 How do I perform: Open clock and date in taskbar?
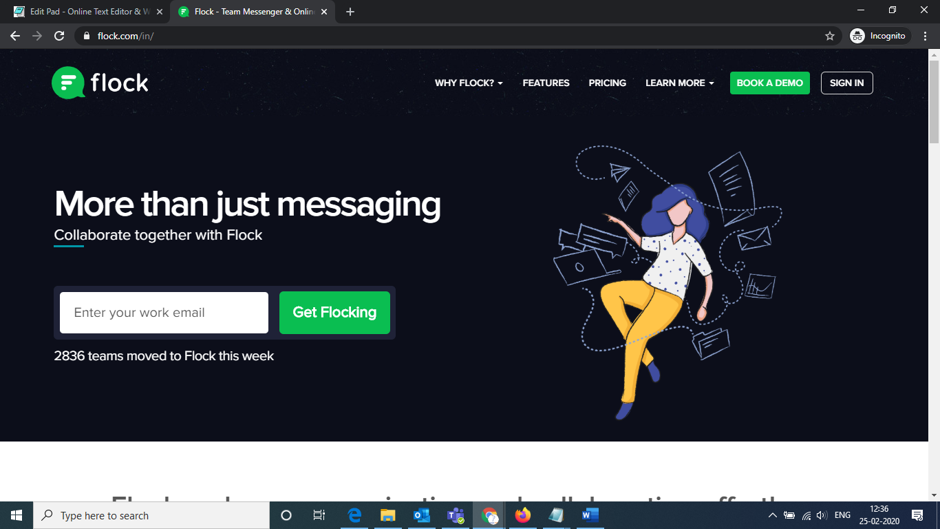[x=879, y=515]
